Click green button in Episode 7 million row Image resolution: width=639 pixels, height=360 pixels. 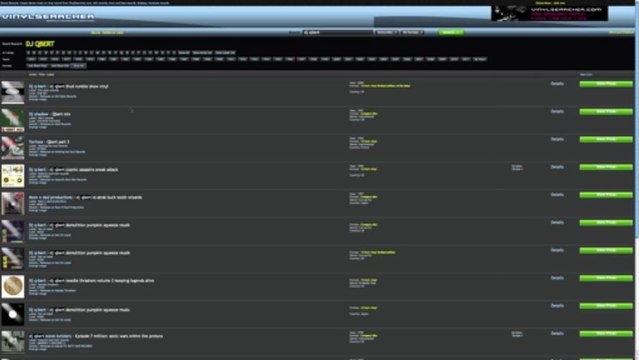click(x=606, y=333)
